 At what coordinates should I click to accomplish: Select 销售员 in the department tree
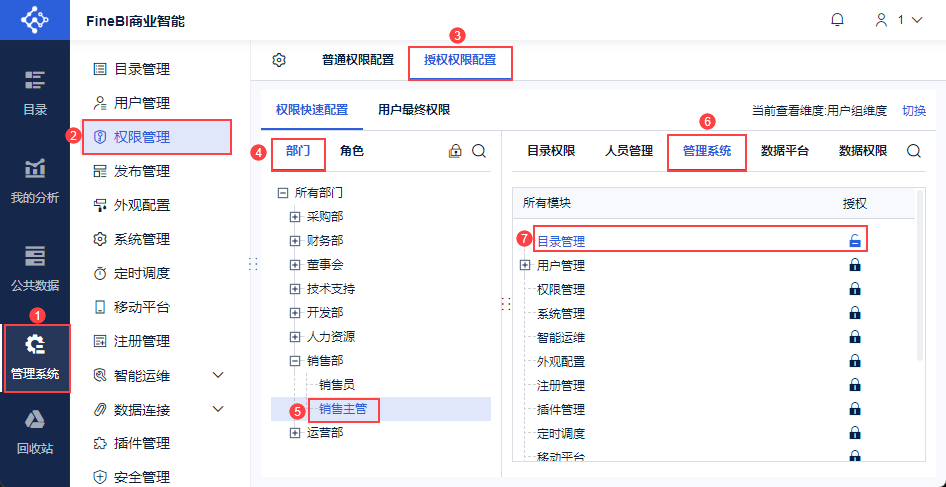[x=336, y=384]
